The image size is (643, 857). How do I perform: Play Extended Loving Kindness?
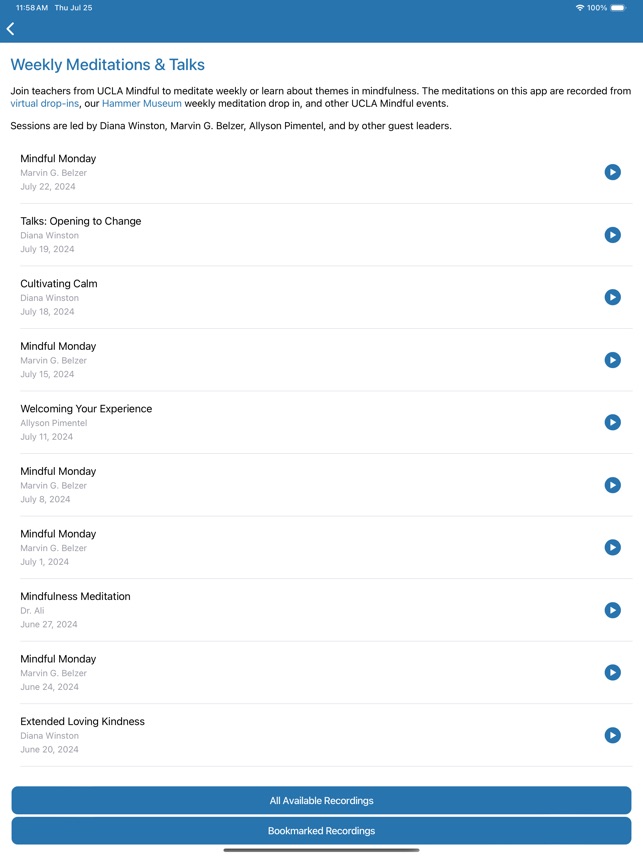pyautogui.click(x=613, y=735)
